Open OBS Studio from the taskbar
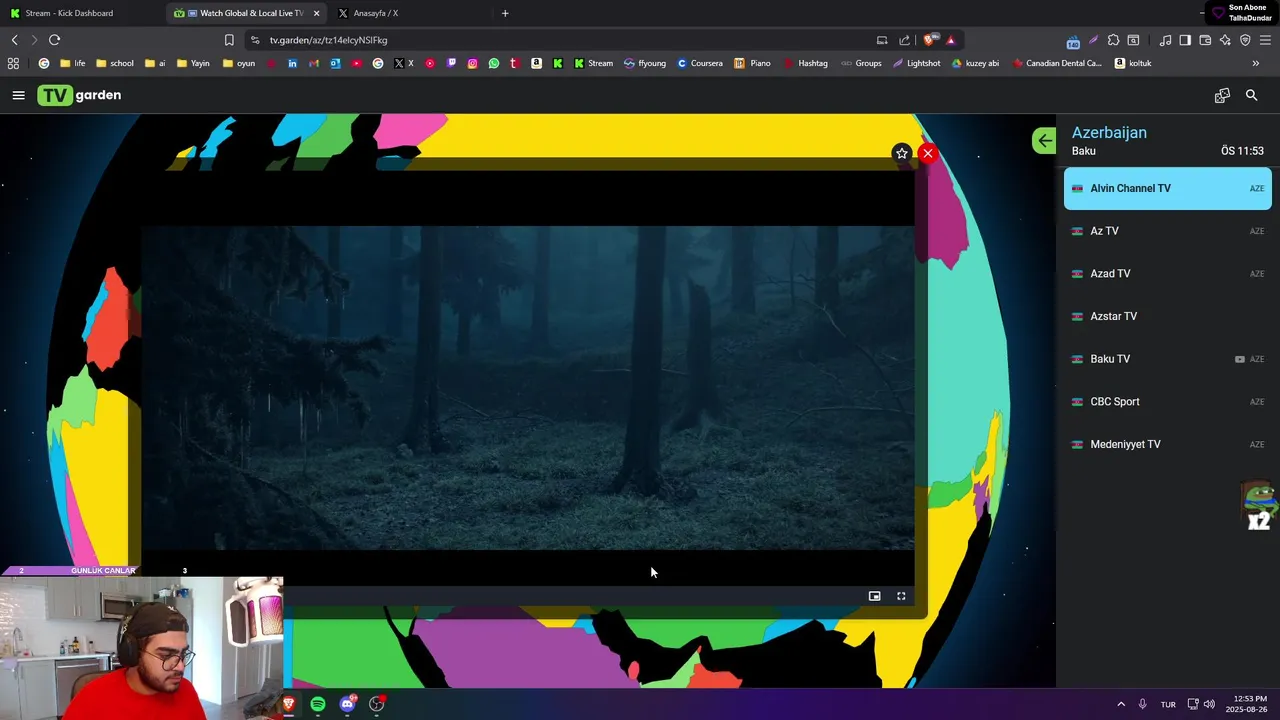 pos(377,704)
